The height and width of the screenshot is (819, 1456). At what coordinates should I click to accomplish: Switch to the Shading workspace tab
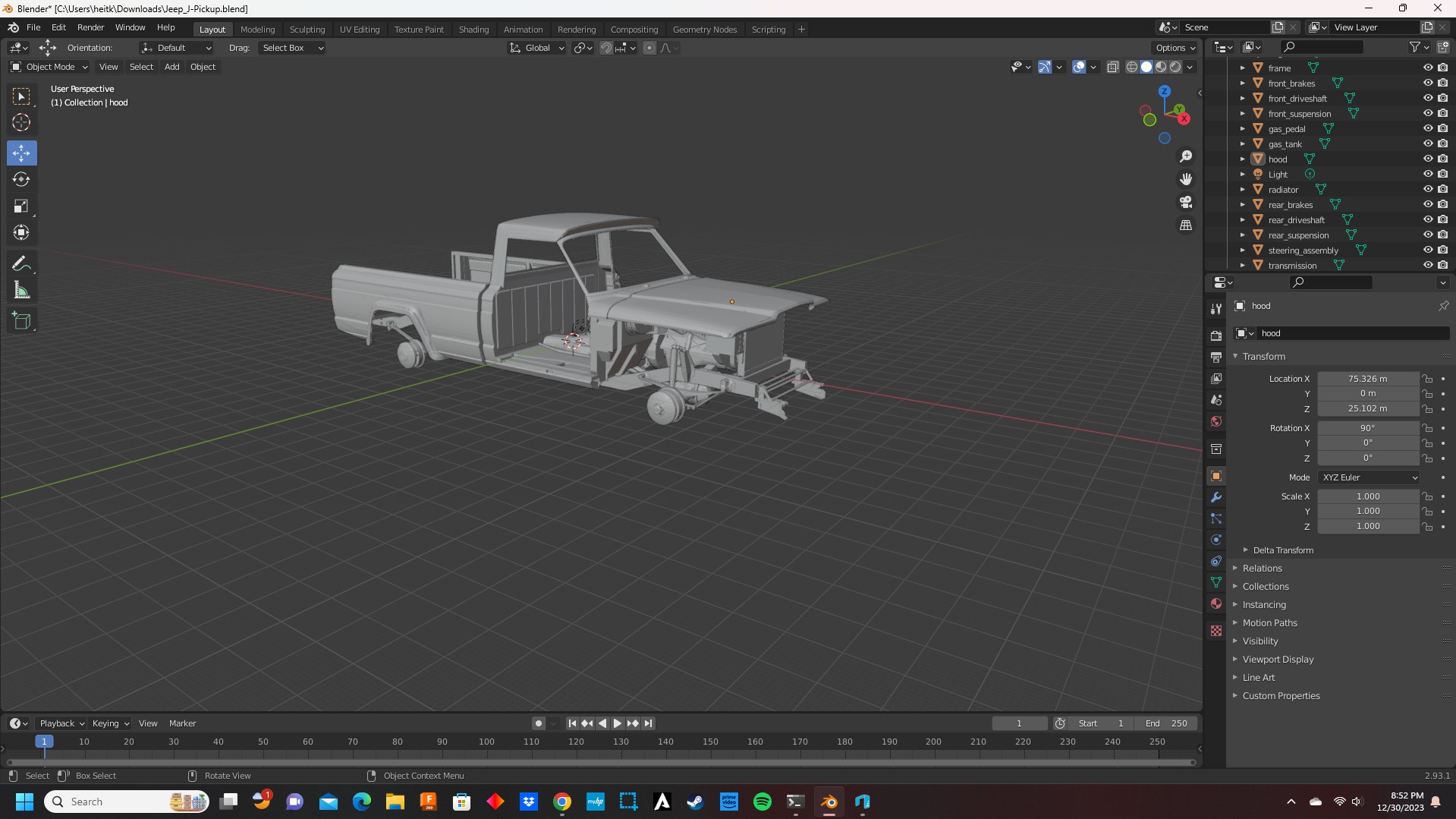click(473, 30)
